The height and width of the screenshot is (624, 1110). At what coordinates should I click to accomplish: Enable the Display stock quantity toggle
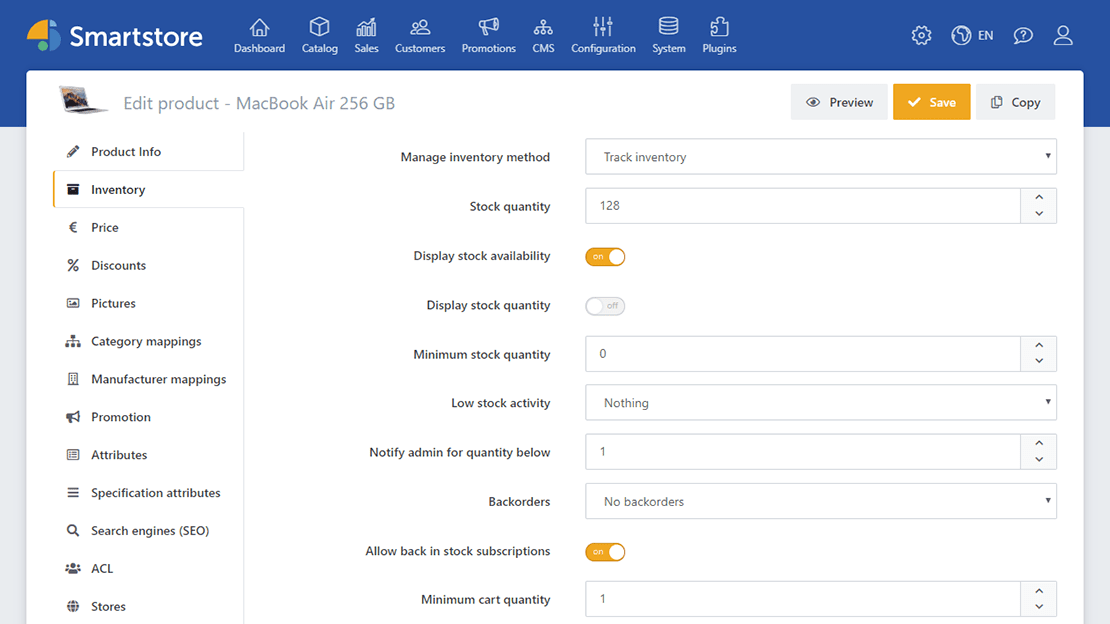(605, 305)
